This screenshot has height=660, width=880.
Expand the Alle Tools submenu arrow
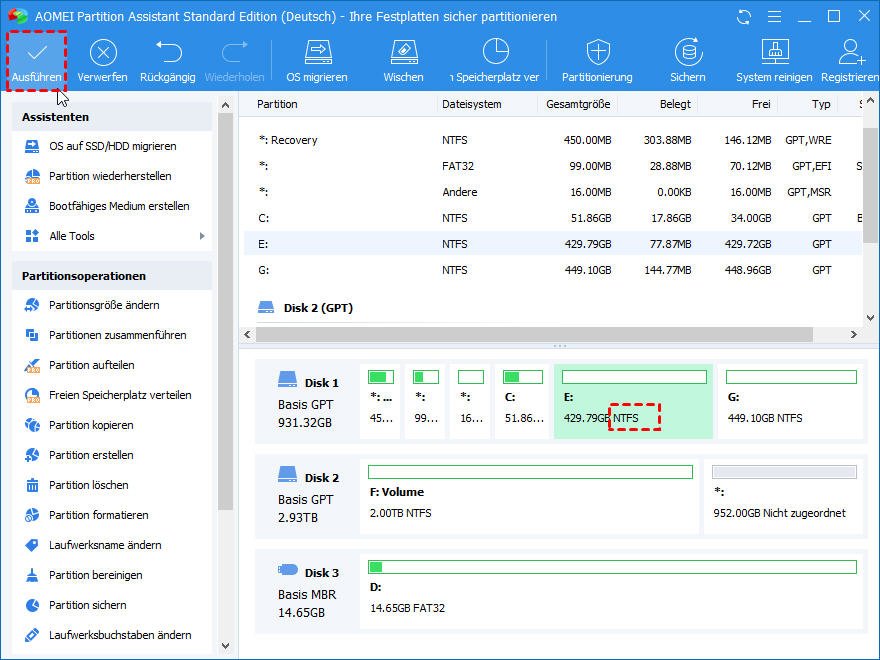pos(202,236)
